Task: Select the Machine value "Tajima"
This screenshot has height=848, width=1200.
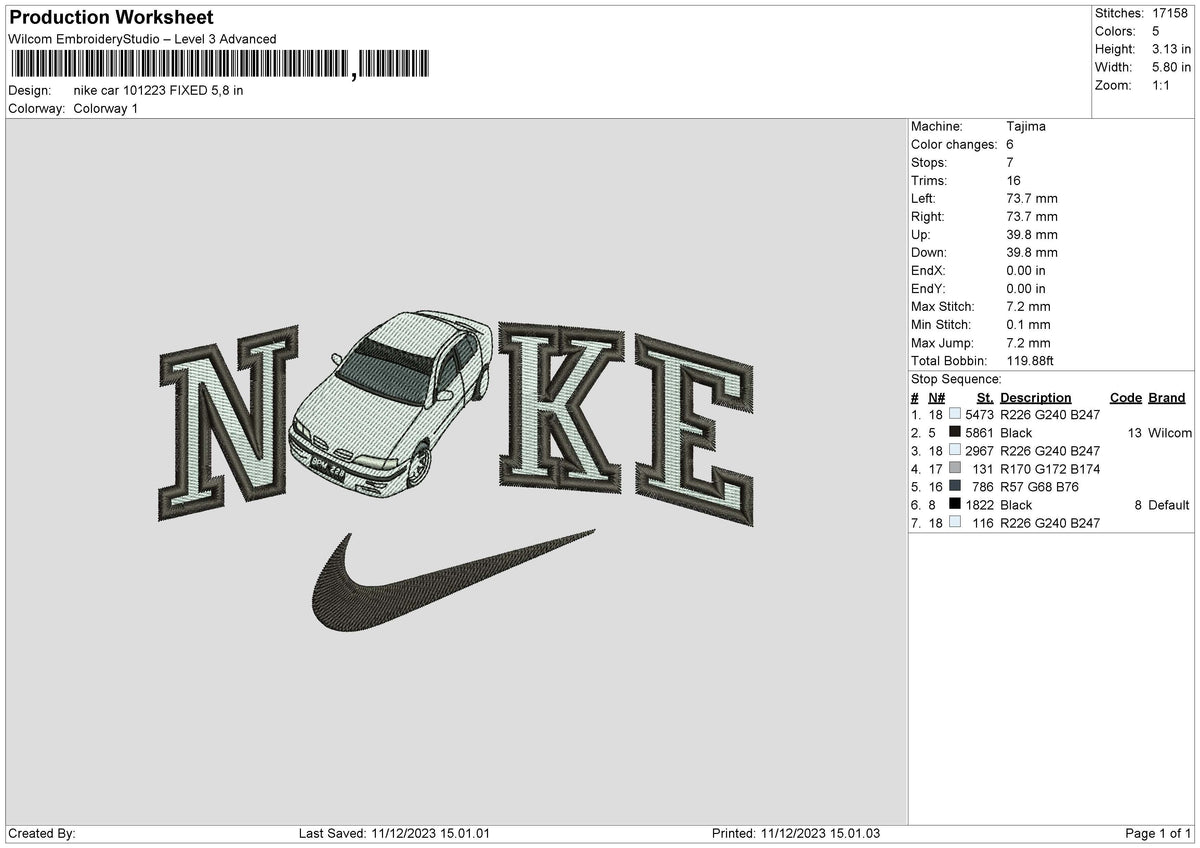Action: 1026,127
